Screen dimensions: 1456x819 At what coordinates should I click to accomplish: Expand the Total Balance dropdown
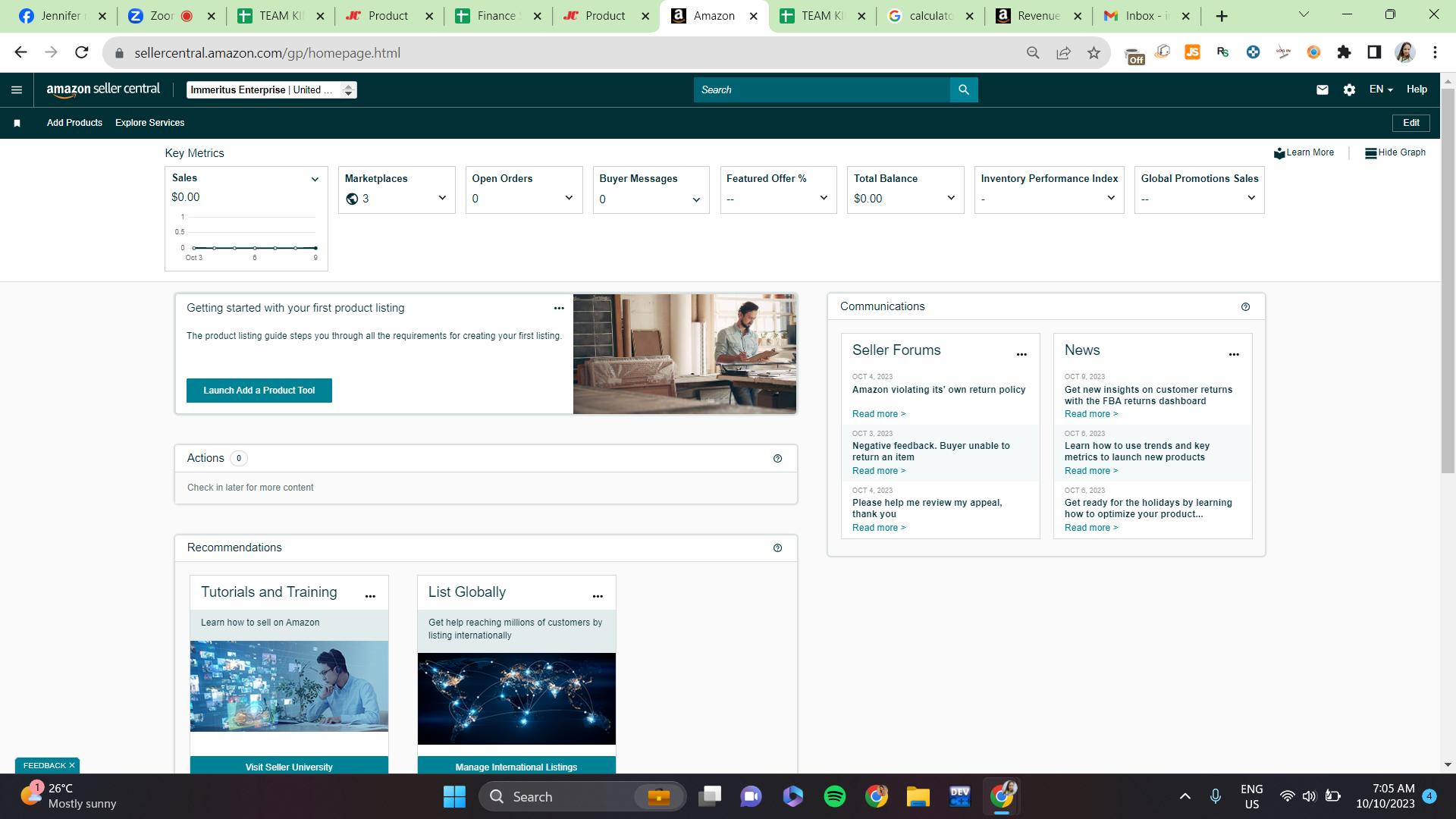(x=951, y=198)
